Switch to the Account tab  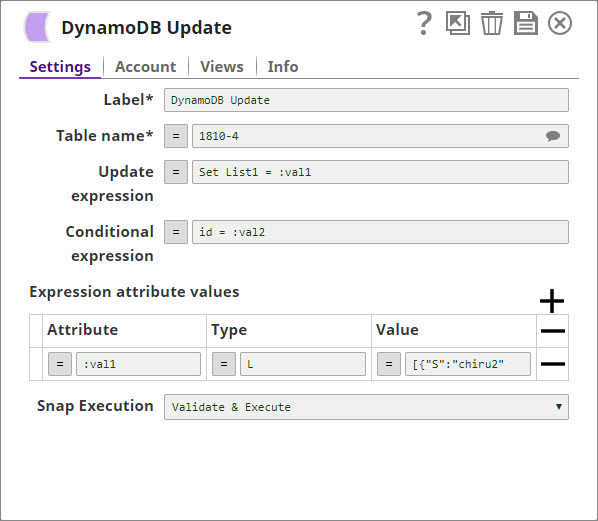(146, 67)
